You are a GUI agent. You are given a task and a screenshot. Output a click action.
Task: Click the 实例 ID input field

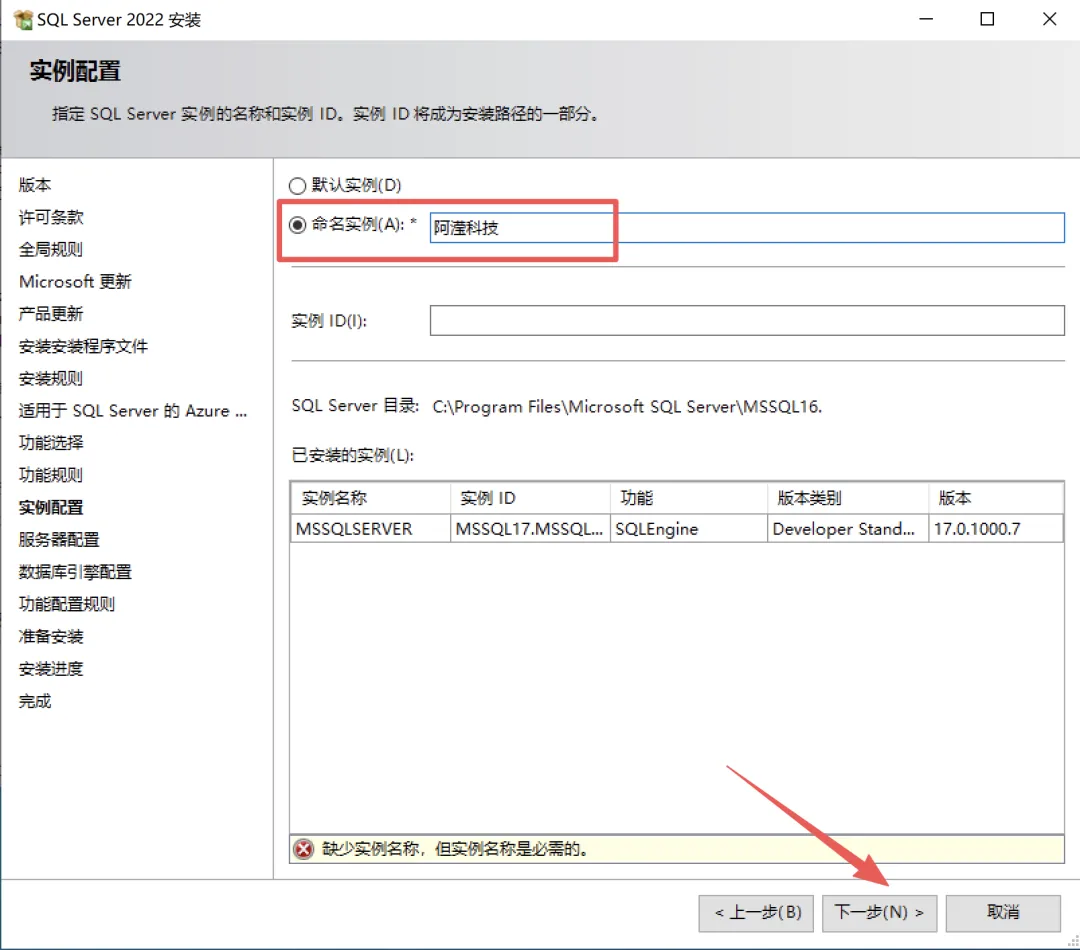[x=747, y=321]
